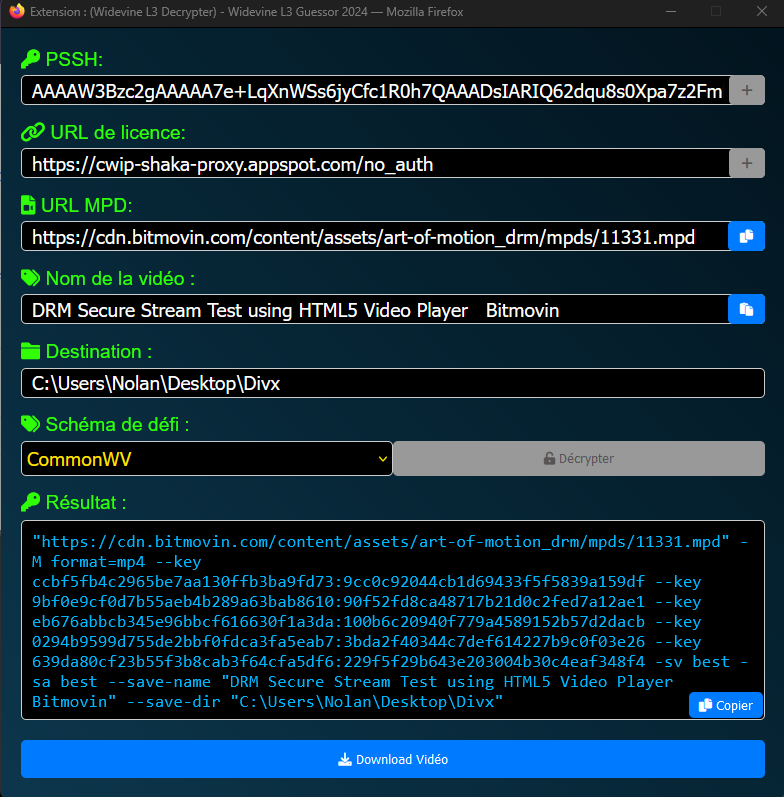Focus the Destination path input field

[393, 383]
